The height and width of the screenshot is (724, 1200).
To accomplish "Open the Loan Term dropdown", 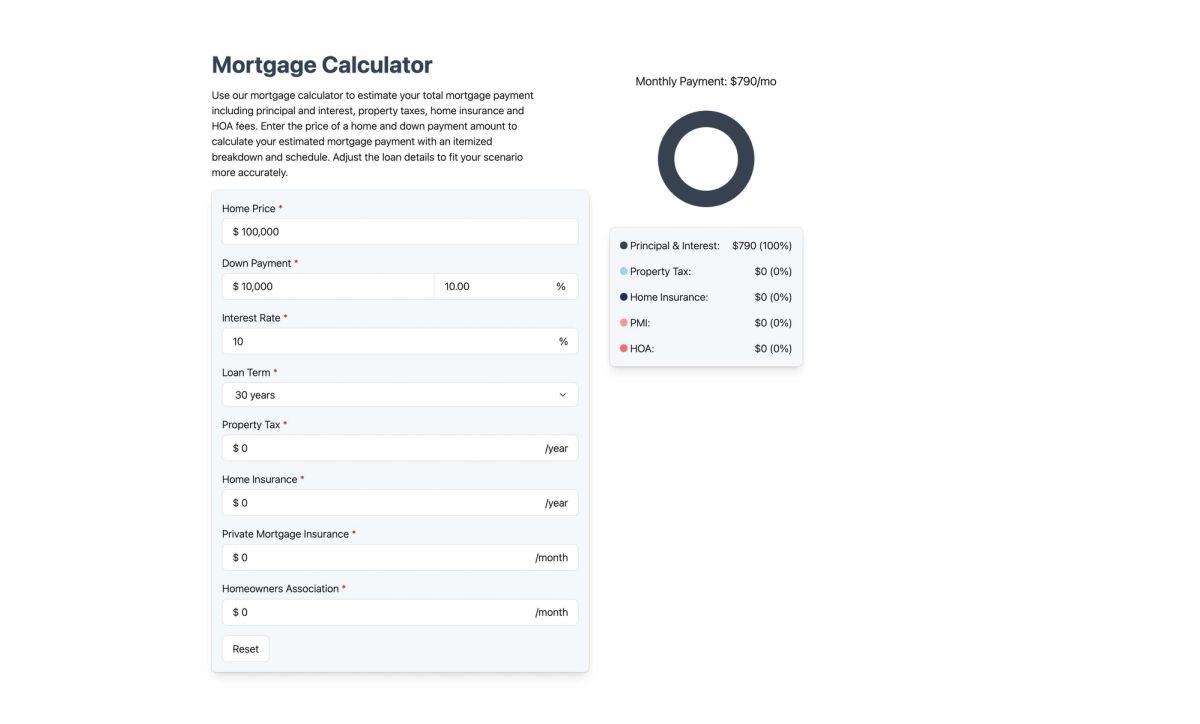I will pyautogui.click(x=400, y=395).
